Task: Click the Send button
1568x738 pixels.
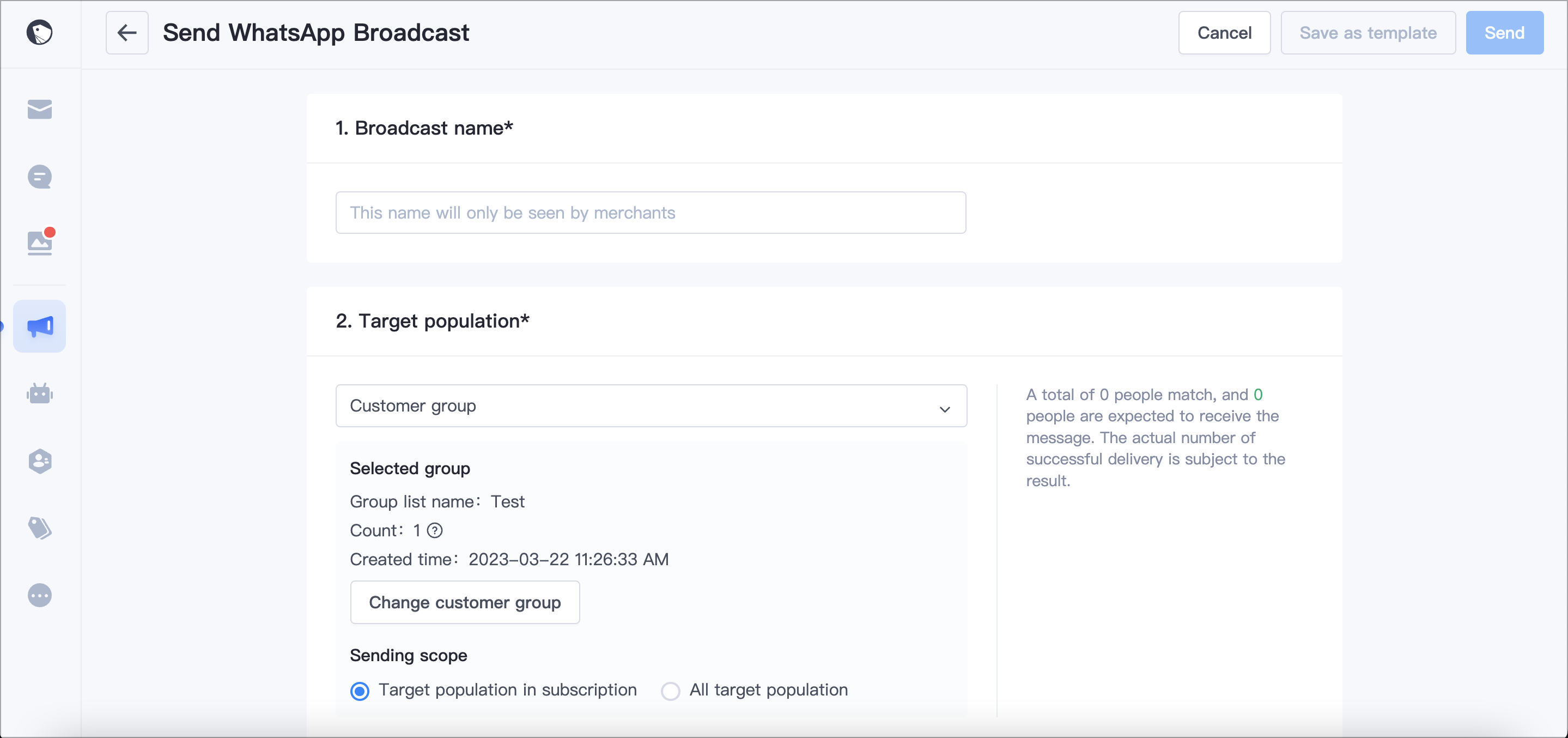Action: 1504,33
